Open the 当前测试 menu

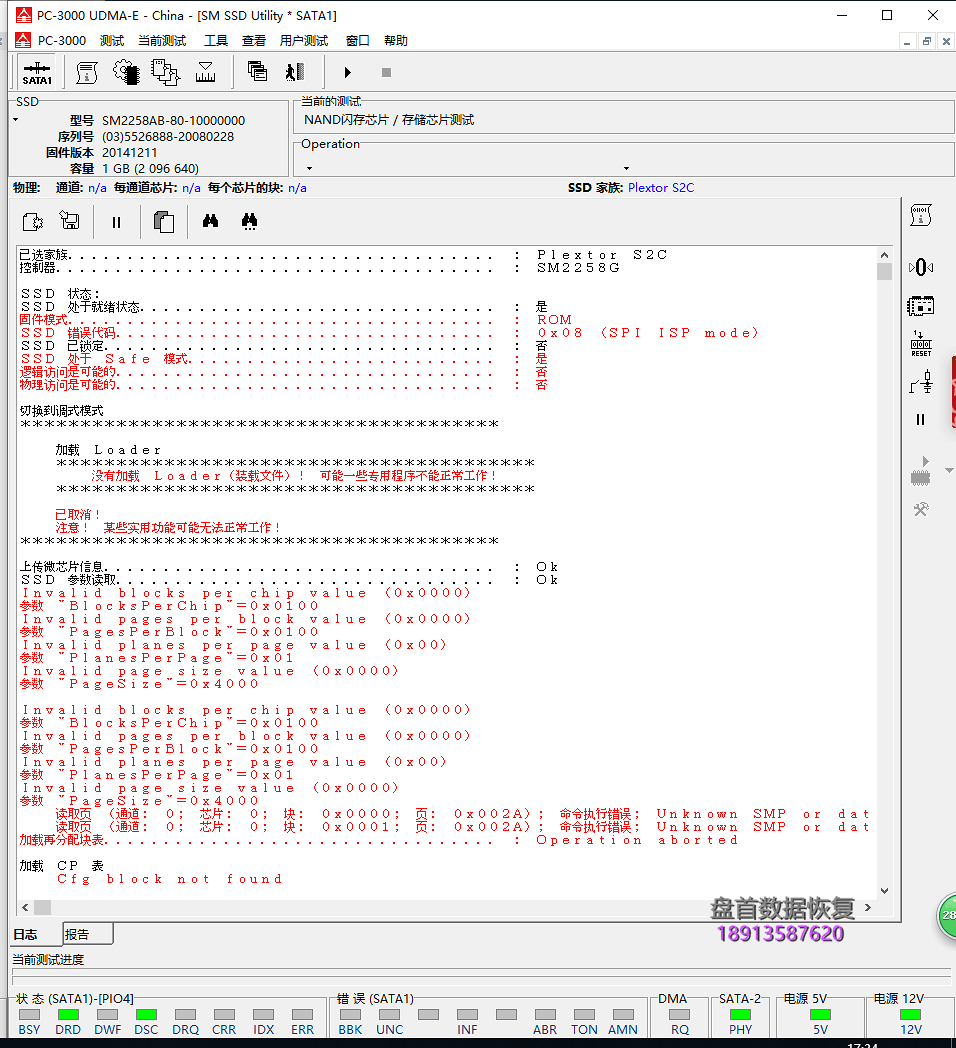pyautogui.click(x=162, y=41)
